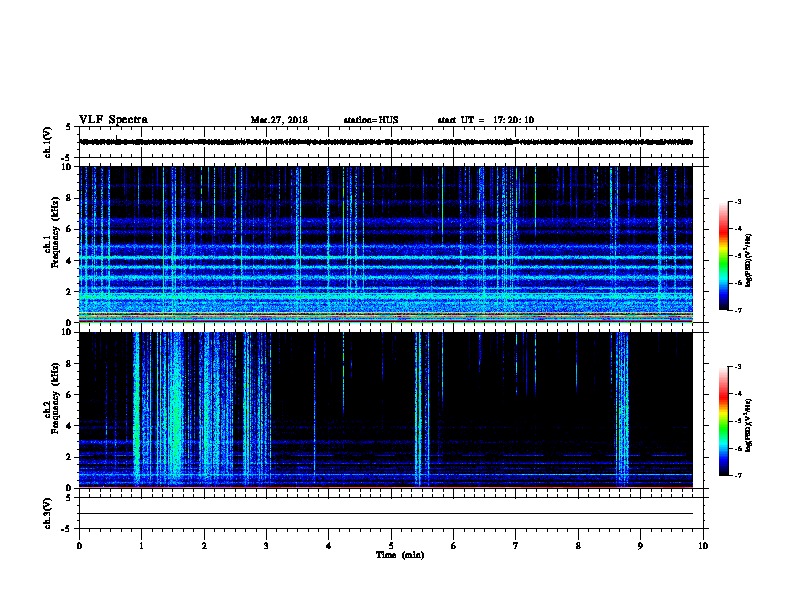
Task: Click the "Time (min)" axis title
Action: [x=400, y=555]
